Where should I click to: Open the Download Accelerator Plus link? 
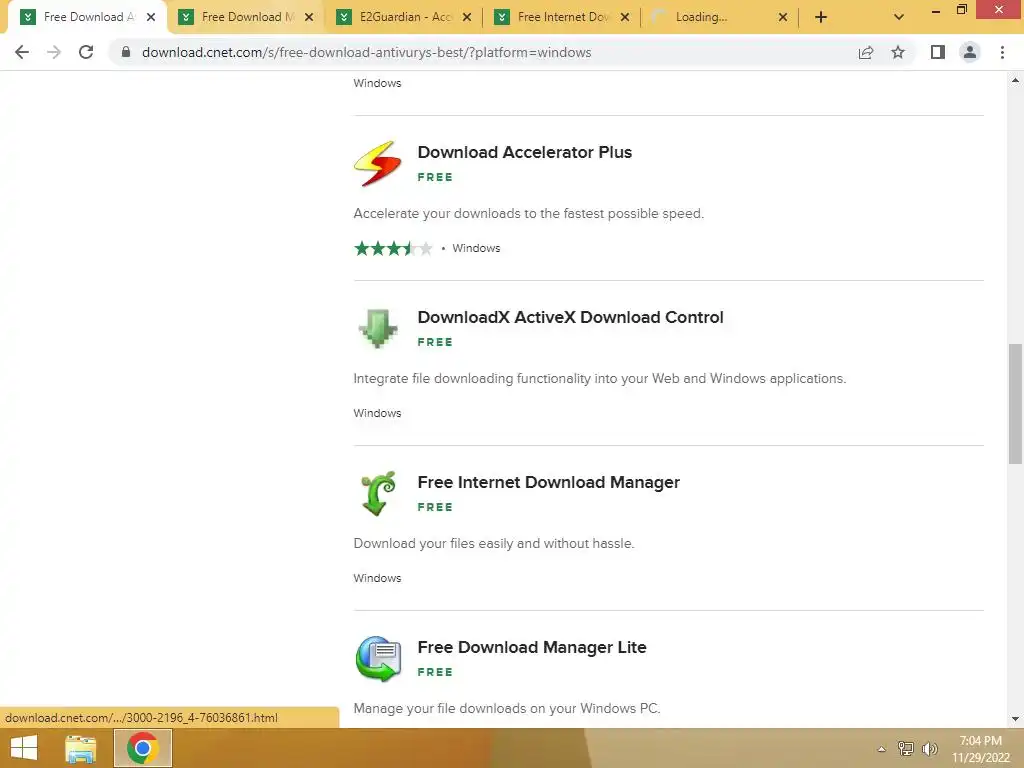pyautogui.click(x=524, y=152)
